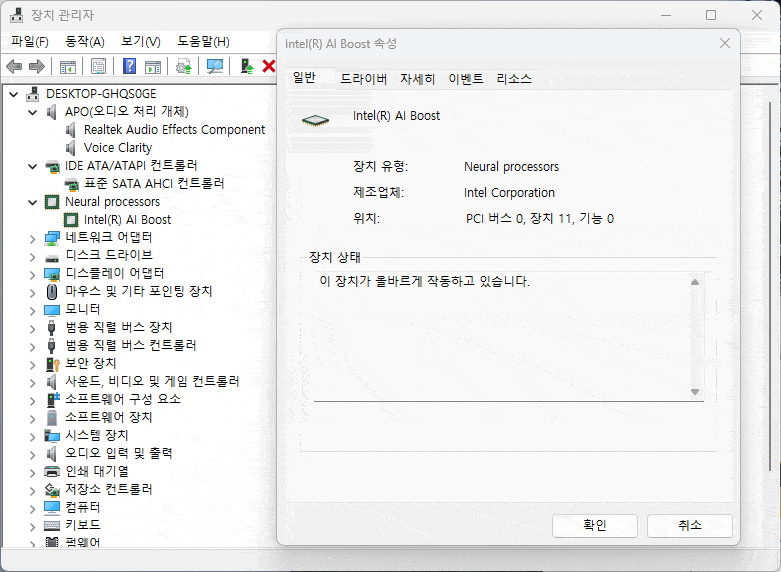Click the Scan for hardware changes monitor icon
Image resolution: width=781 pixels, height=572 pixels.
215,66
